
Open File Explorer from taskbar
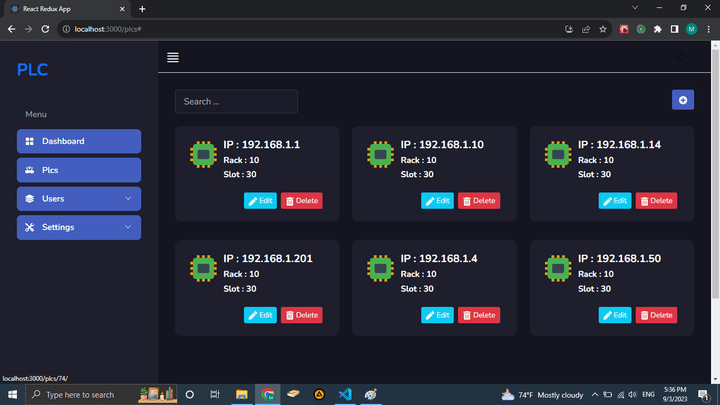pos(242,394)
